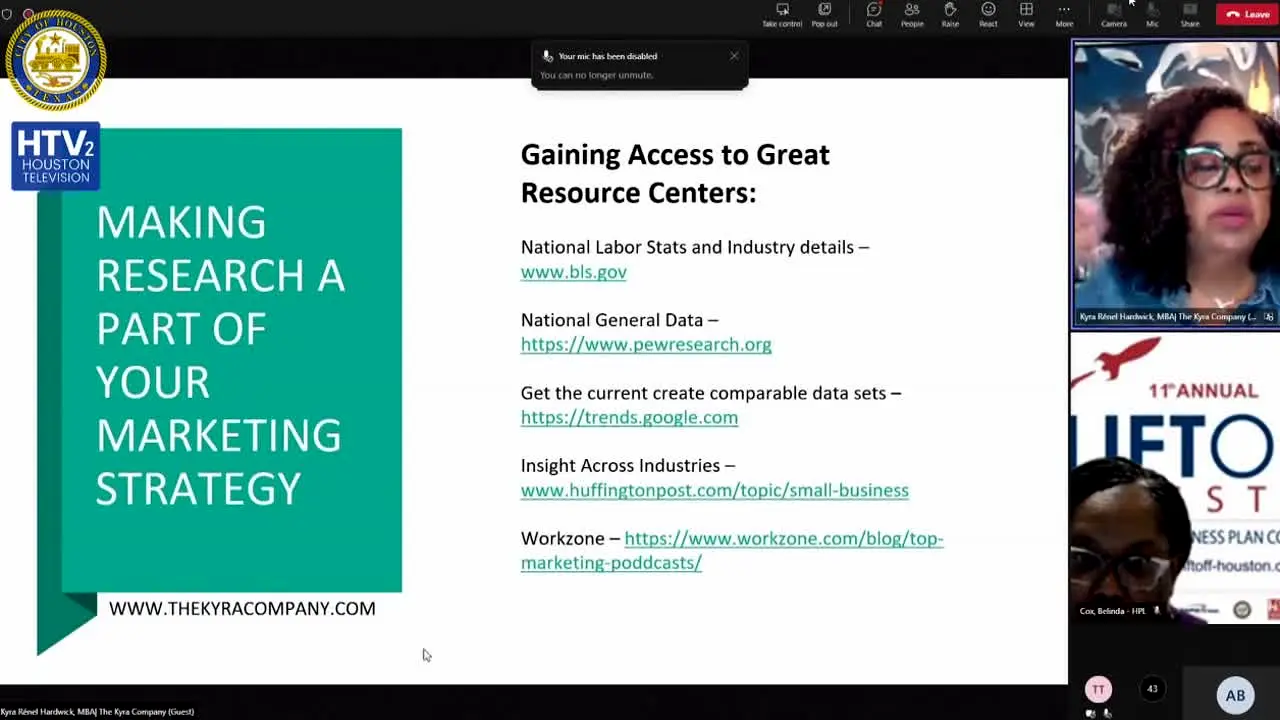The width and height of the screenshot is (1280, 720).
Task: Select Belinda Cox's video tile
Action: pyautogui.click(x=1175, y=478)
